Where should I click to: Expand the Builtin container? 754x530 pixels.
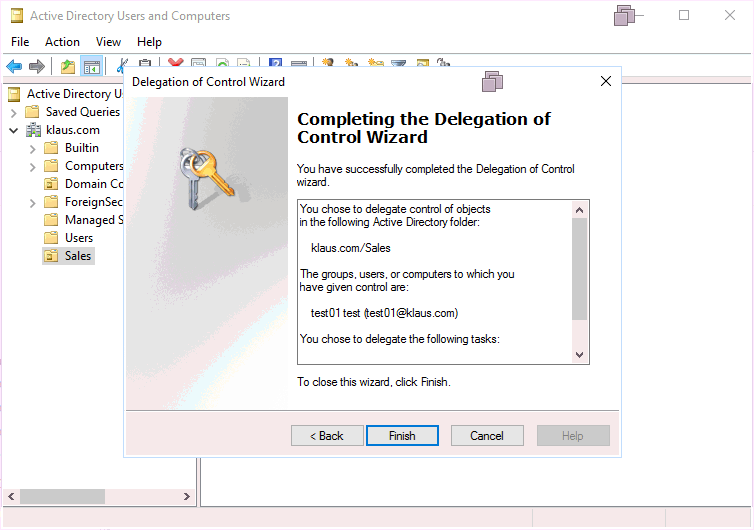click(x=32, y=149)
